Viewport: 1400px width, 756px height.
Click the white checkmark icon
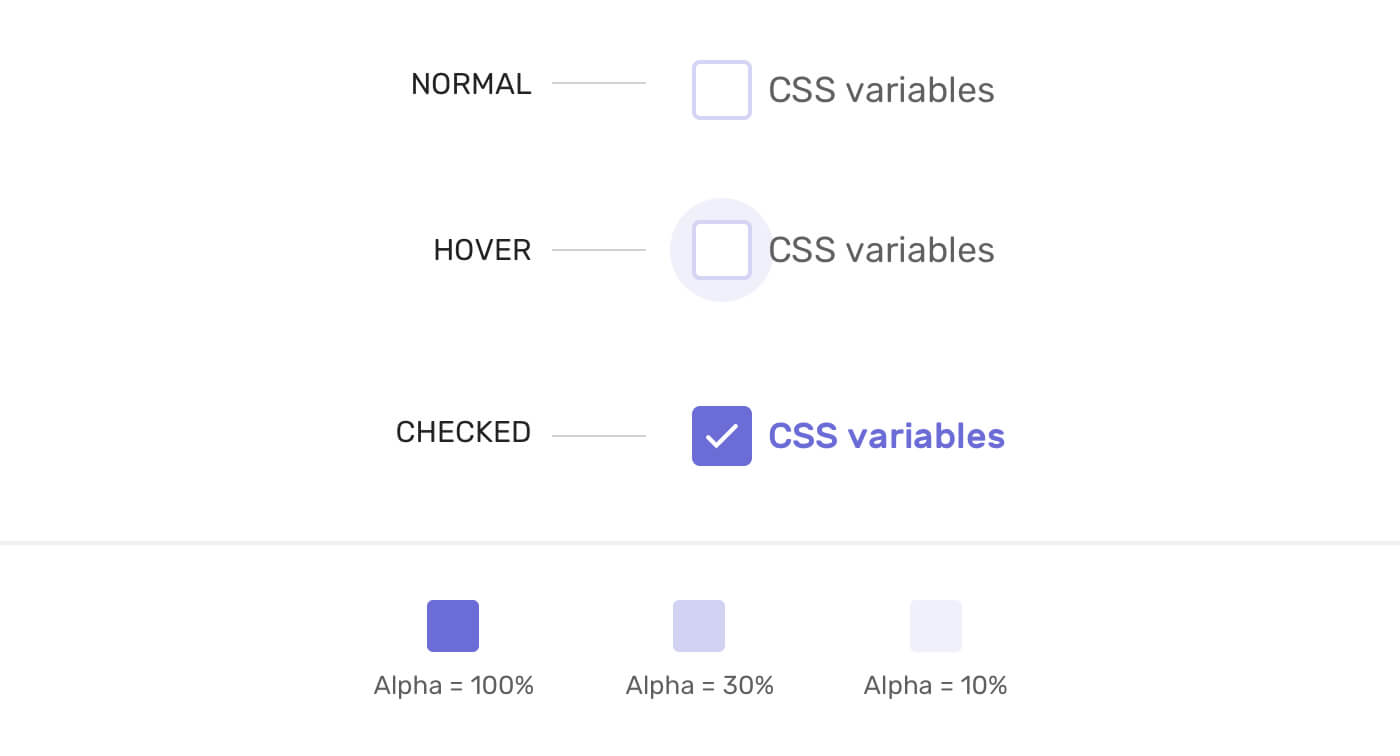tap(721, 436)
